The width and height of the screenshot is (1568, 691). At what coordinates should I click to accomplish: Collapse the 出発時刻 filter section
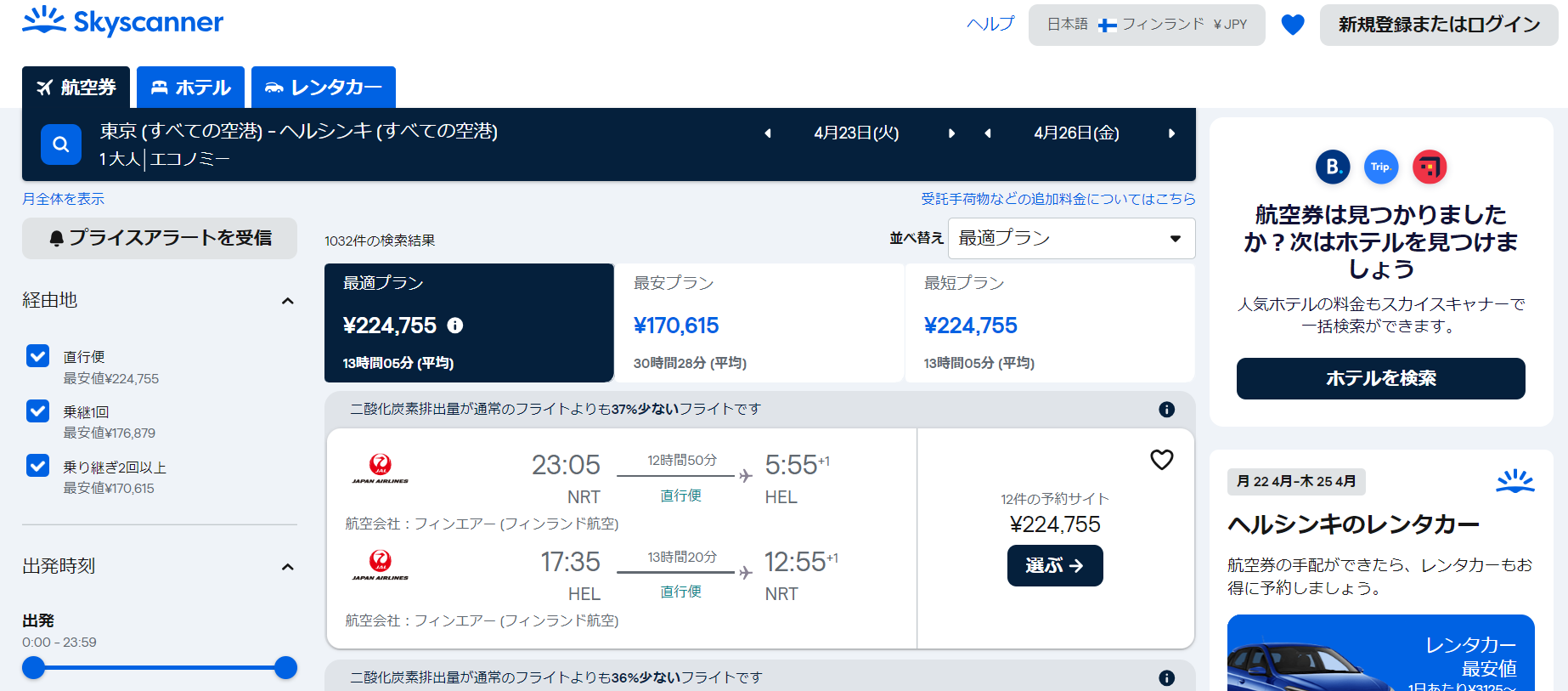[x=288, y=567]
